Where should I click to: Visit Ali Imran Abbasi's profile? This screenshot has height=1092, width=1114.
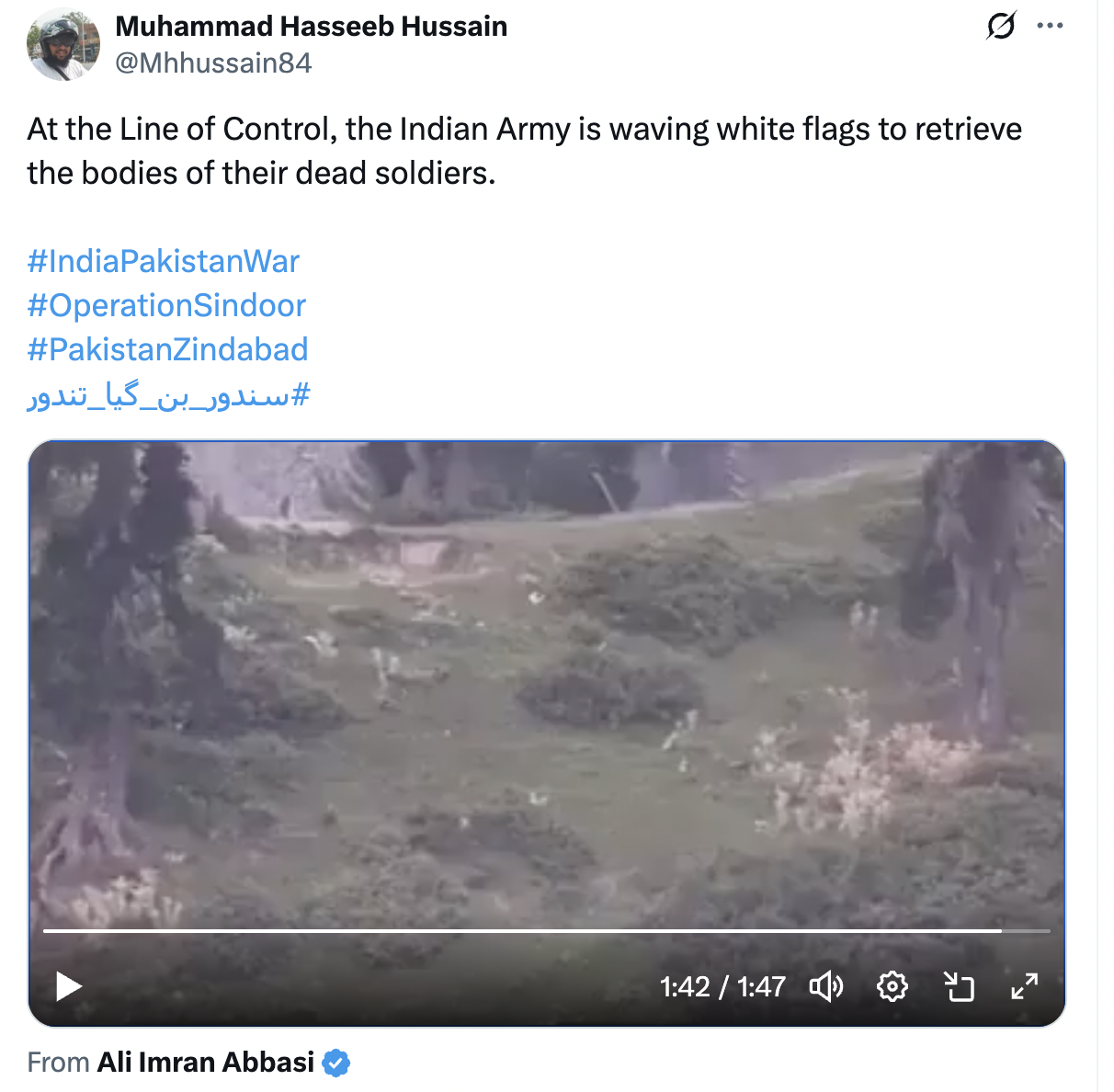[x=206, y=1063]
